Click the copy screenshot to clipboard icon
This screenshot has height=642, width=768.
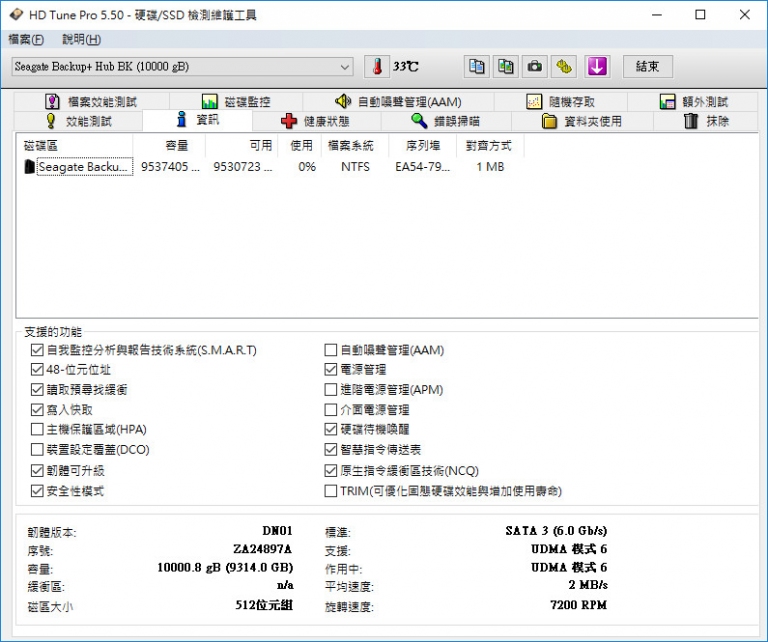point(505,66)
